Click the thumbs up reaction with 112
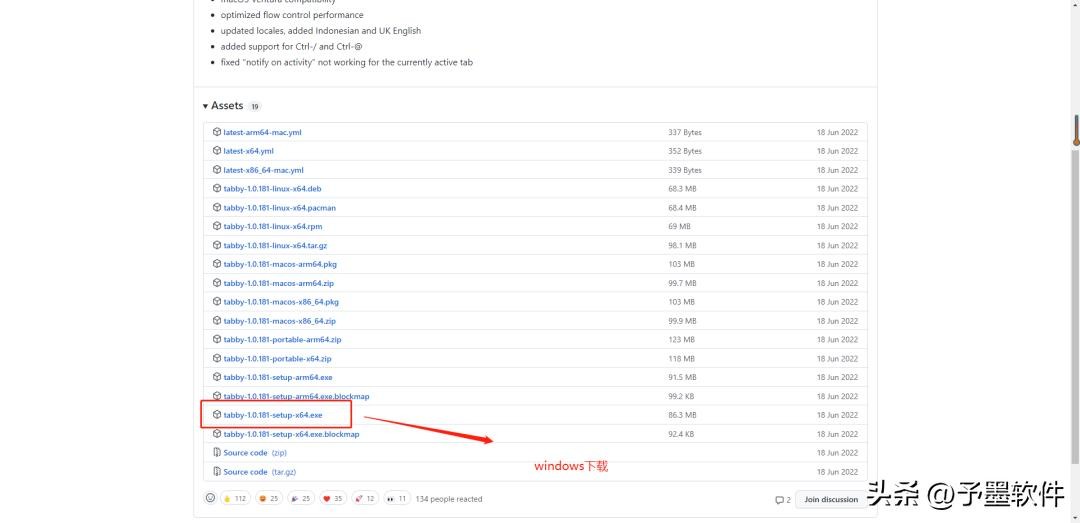1080x523 pixels. tap(236, 498)
